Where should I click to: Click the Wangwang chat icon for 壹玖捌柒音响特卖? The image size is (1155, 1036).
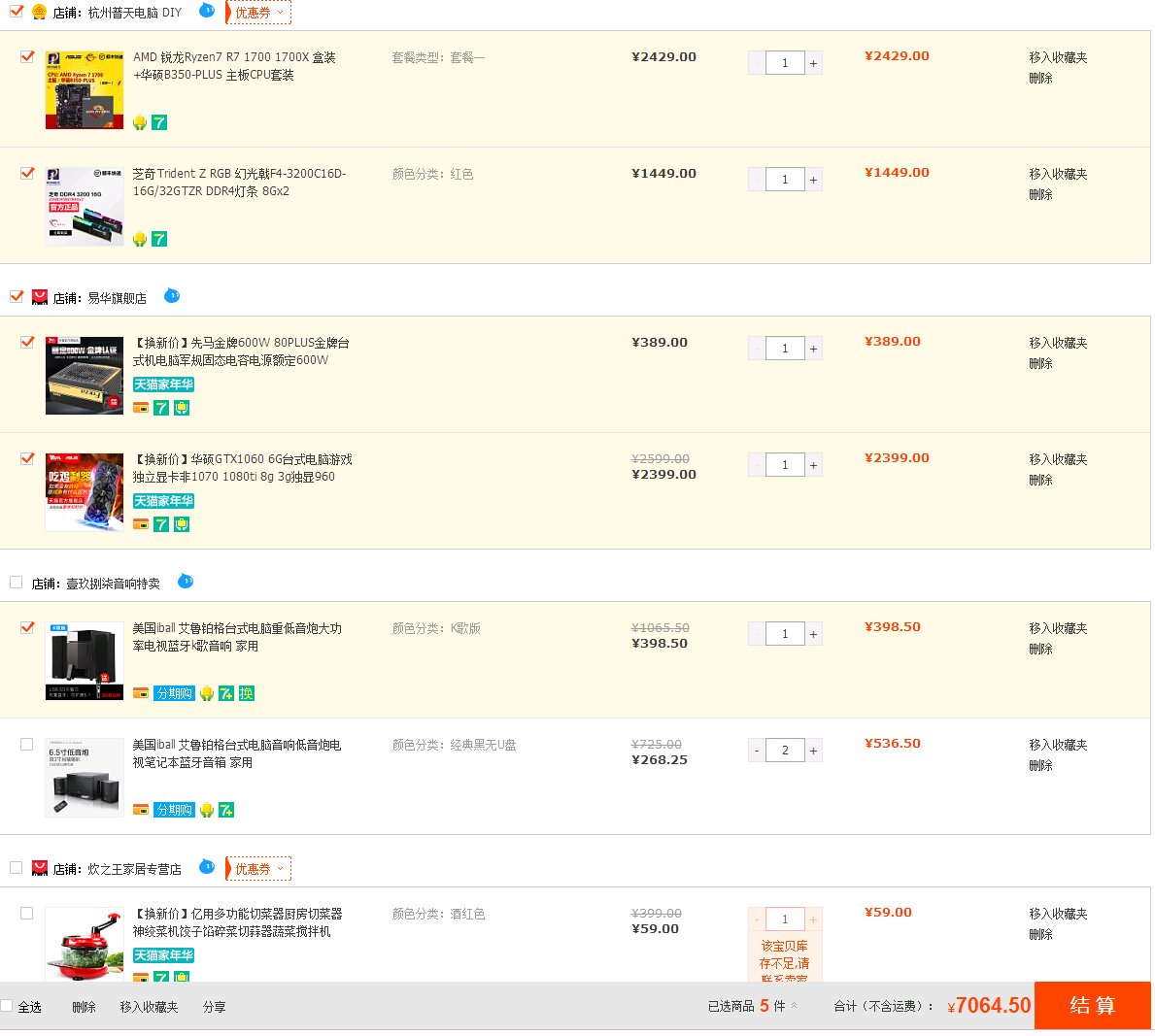(x=186, y=582)
